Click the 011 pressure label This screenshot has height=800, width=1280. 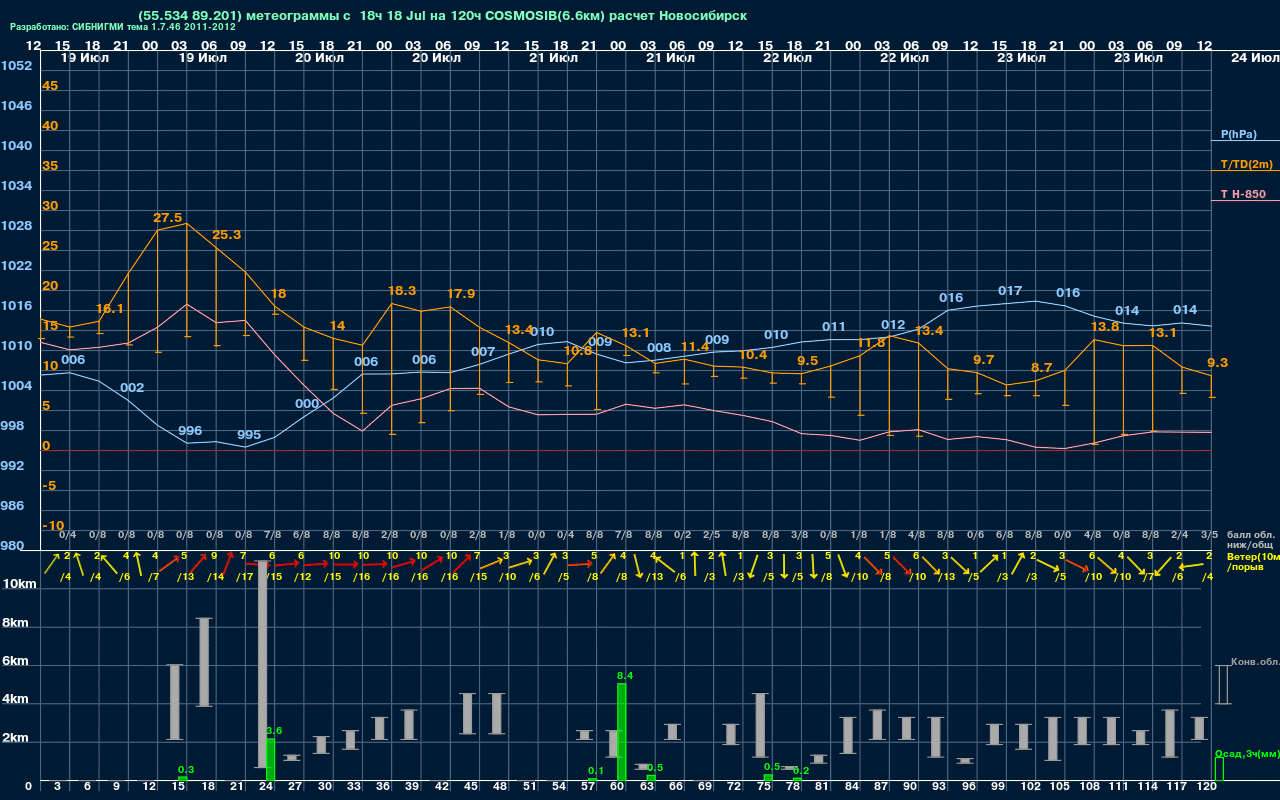[834, 327]
